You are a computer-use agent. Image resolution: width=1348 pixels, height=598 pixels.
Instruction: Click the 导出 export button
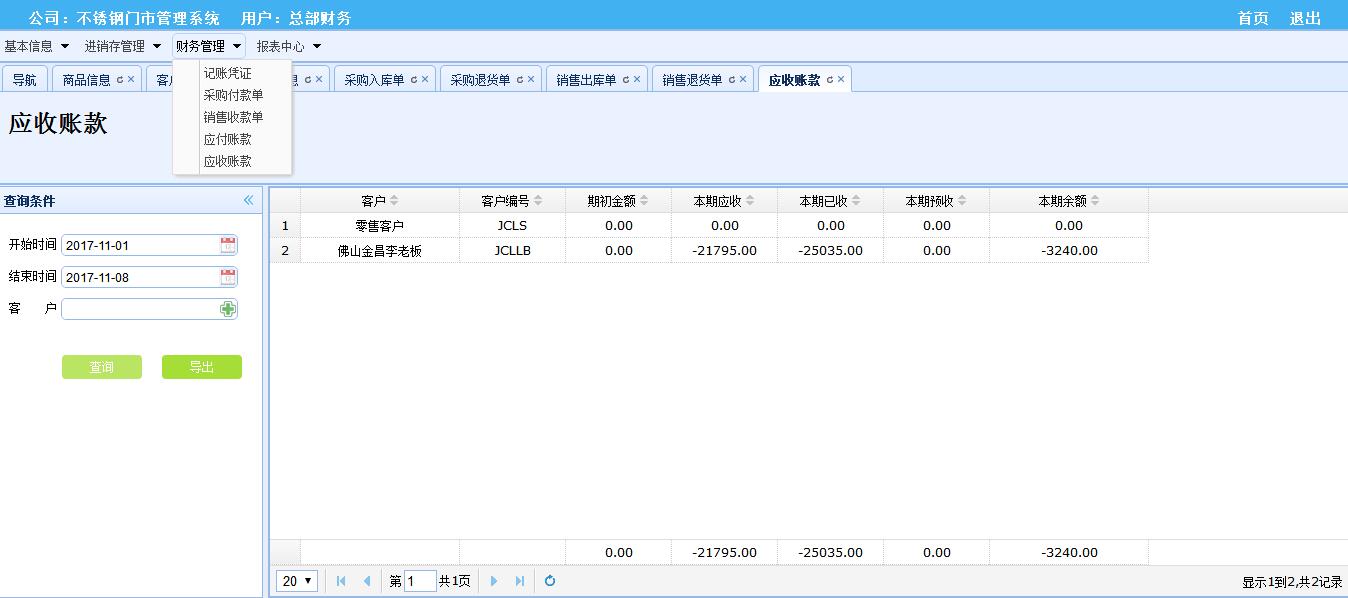202,367
